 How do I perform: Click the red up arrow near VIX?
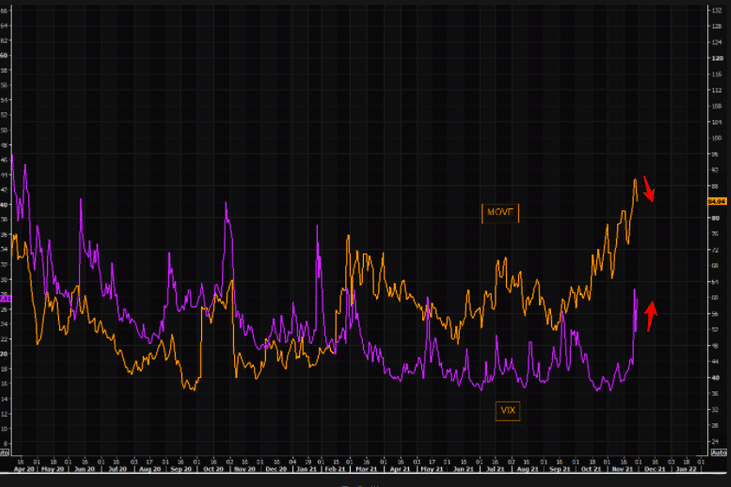coord(651,315)
